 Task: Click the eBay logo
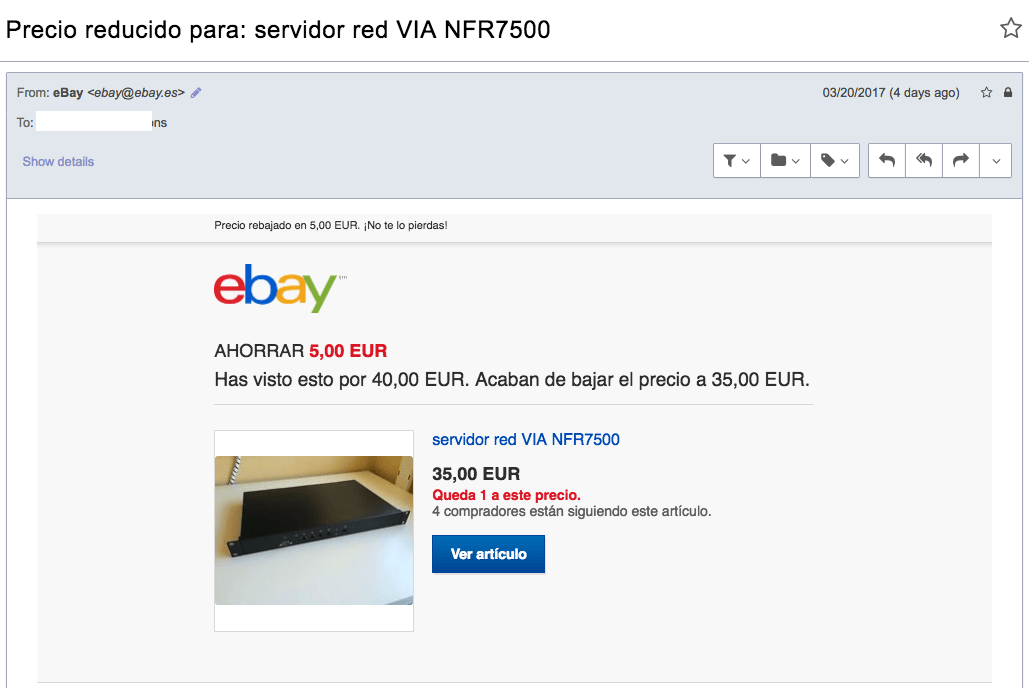[x=276, y=288]
